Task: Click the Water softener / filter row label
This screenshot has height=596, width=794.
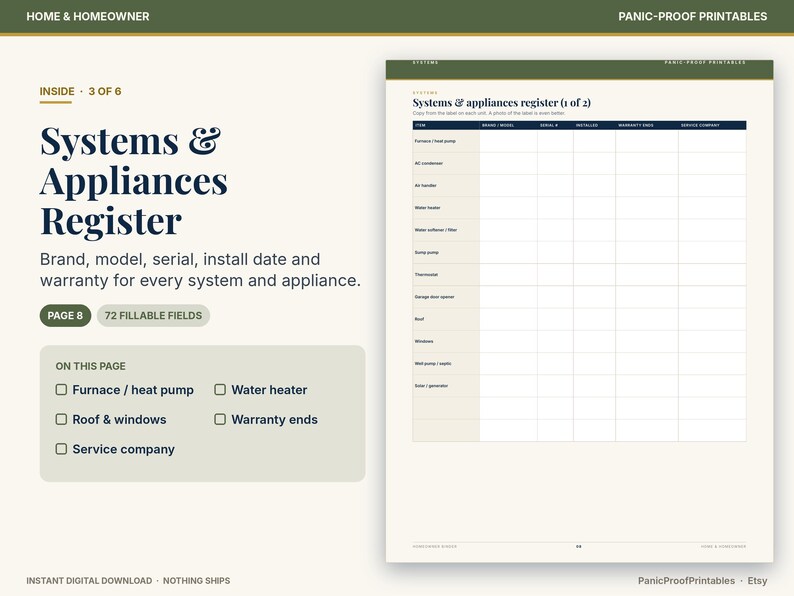Action: pos(435,230)
